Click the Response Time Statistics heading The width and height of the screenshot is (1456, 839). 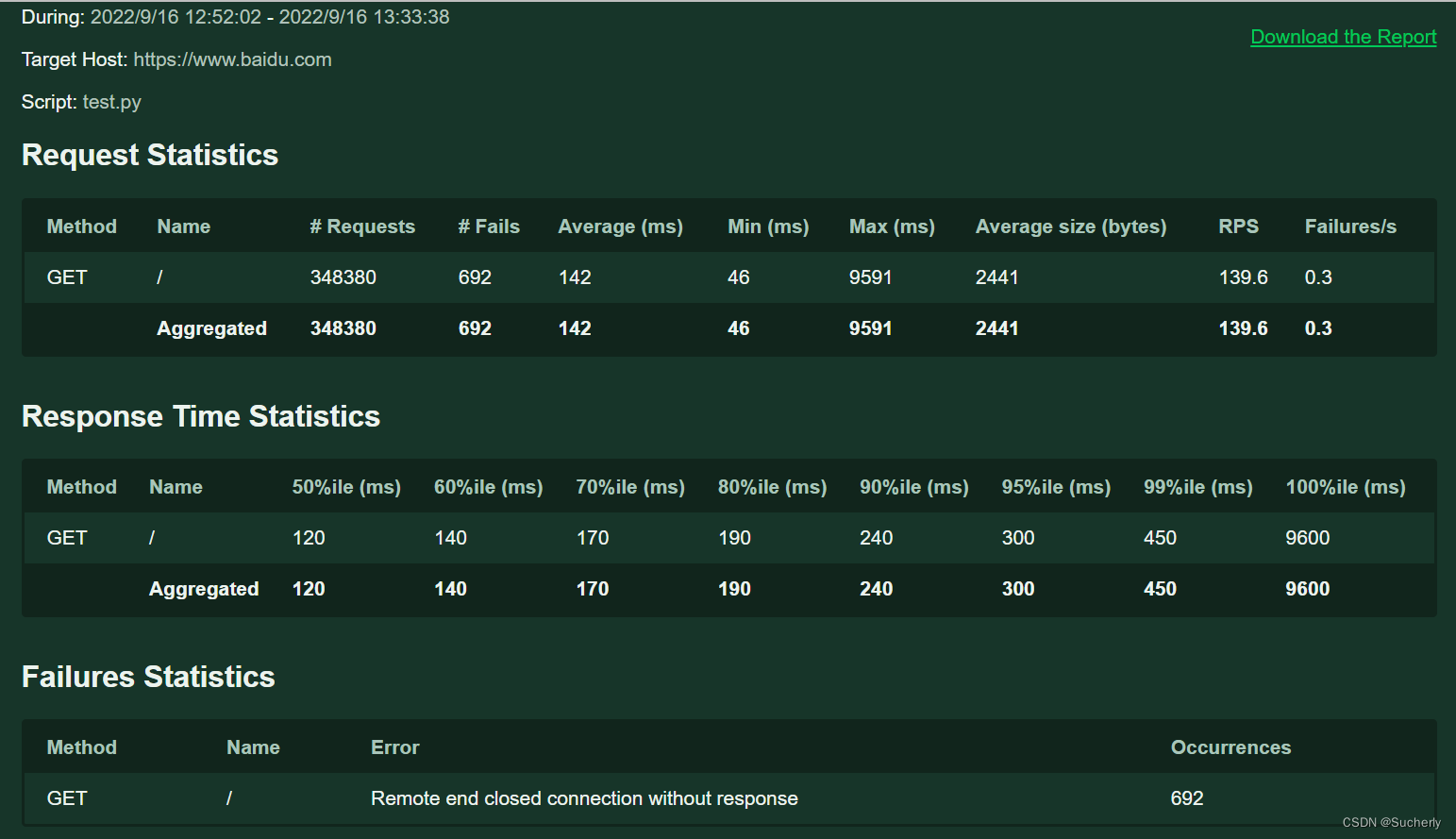pyautogui.click(x=201, y=416)
